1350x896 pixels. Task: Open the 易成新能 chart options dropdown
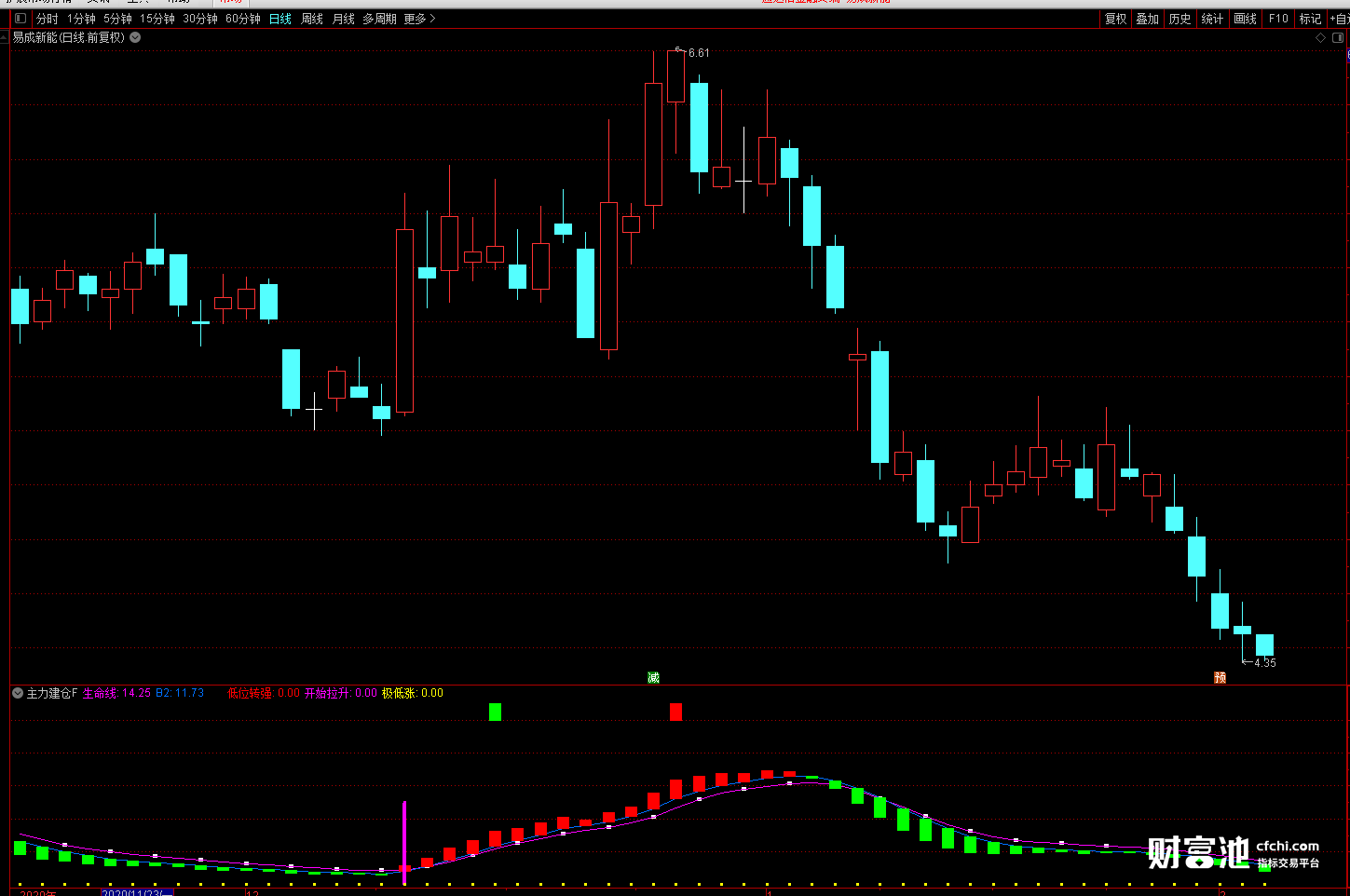135,37
